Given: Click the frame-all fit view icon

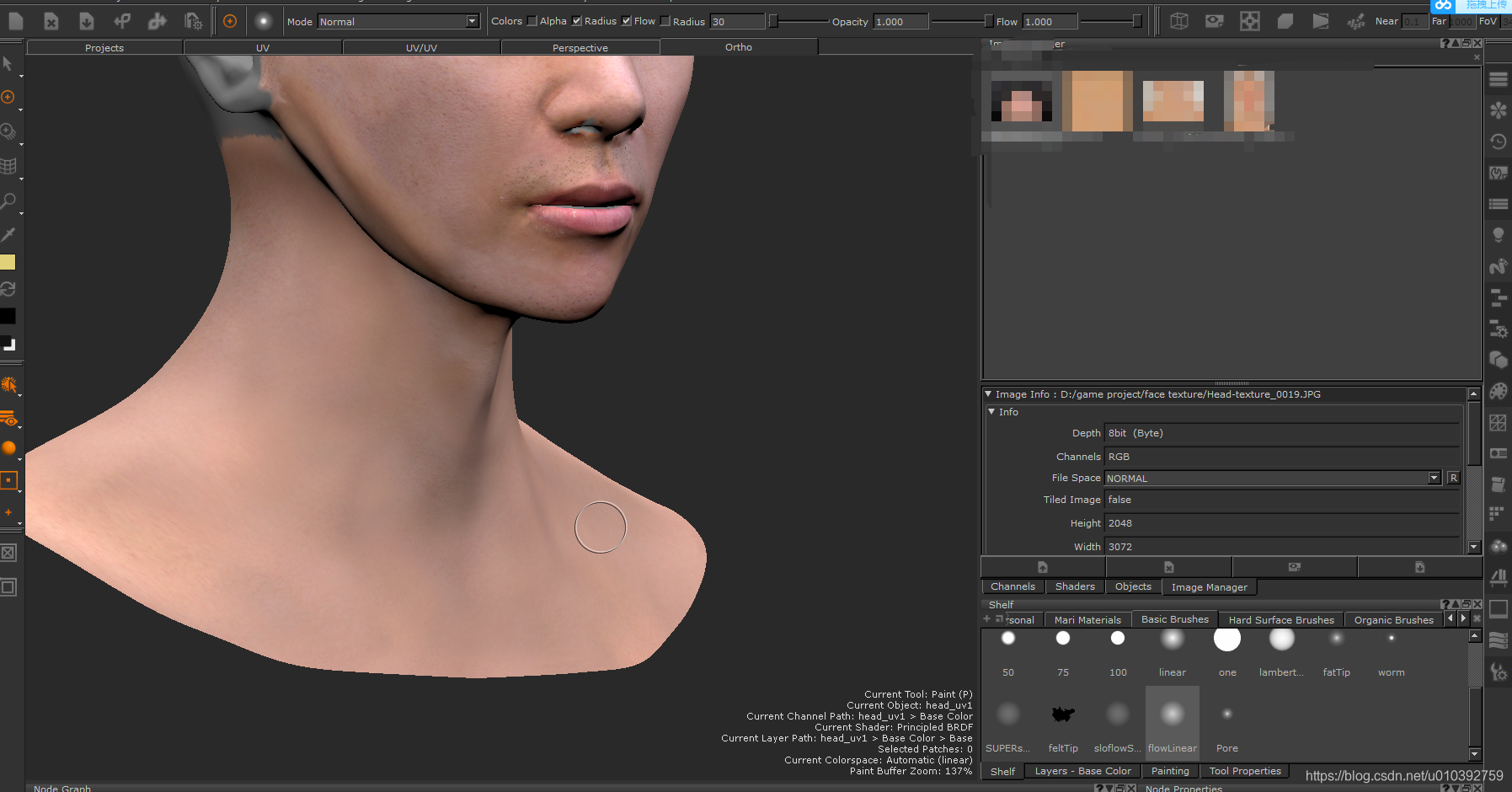Looking at the screenshot, I should 1250,21.
